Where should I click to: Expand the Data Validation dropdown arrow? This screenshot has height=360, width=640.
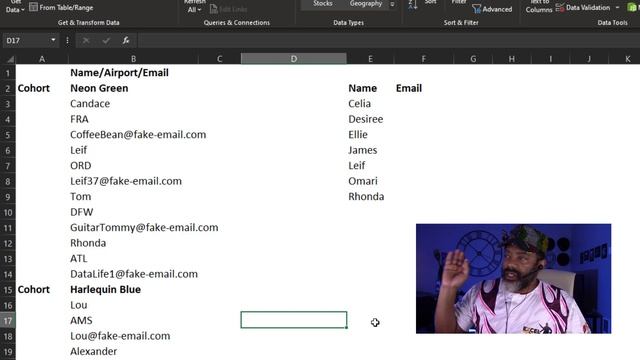(617, 7)
